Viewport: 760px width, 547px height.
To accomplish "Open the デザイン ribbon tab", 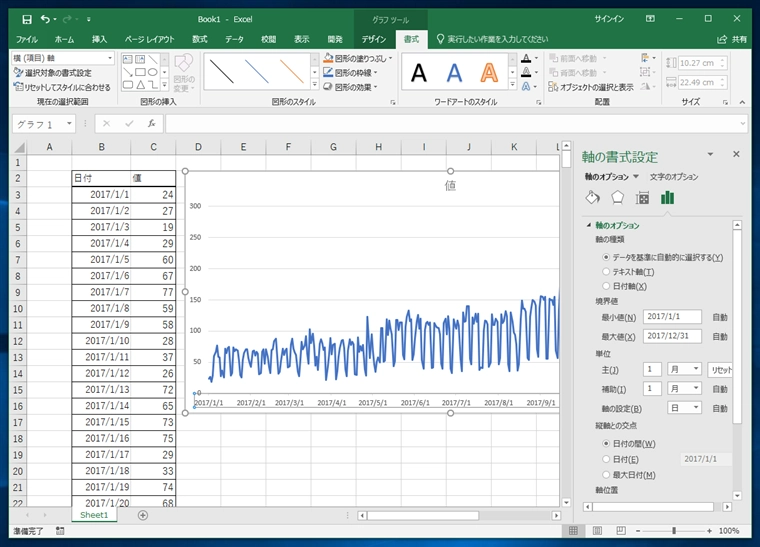I will (x=374, y=39).
